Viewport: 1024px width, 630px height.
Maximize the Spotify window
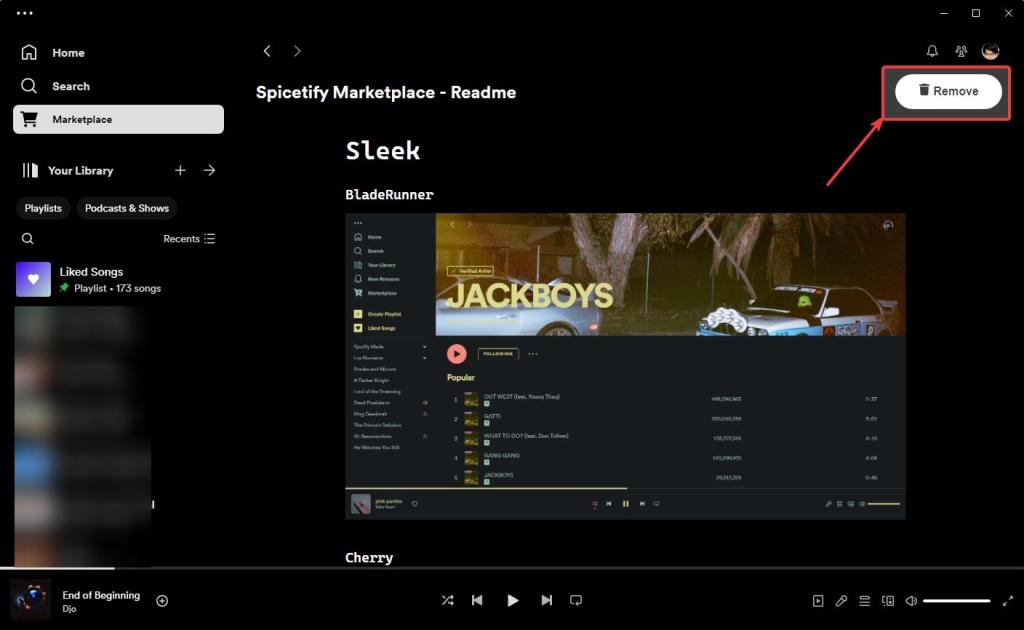coord(976,13)
